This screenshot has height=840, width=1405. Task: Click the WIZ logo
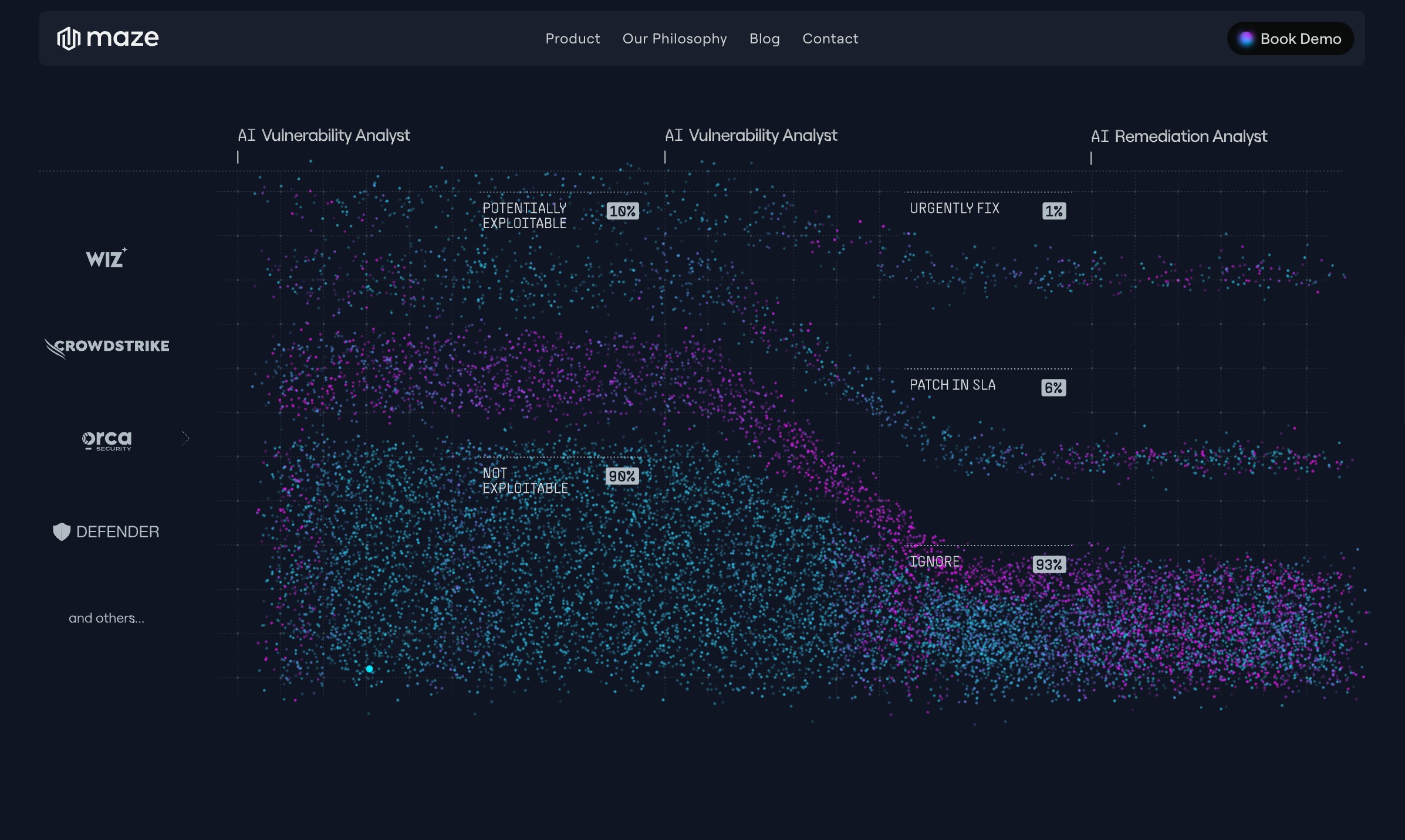106,258
